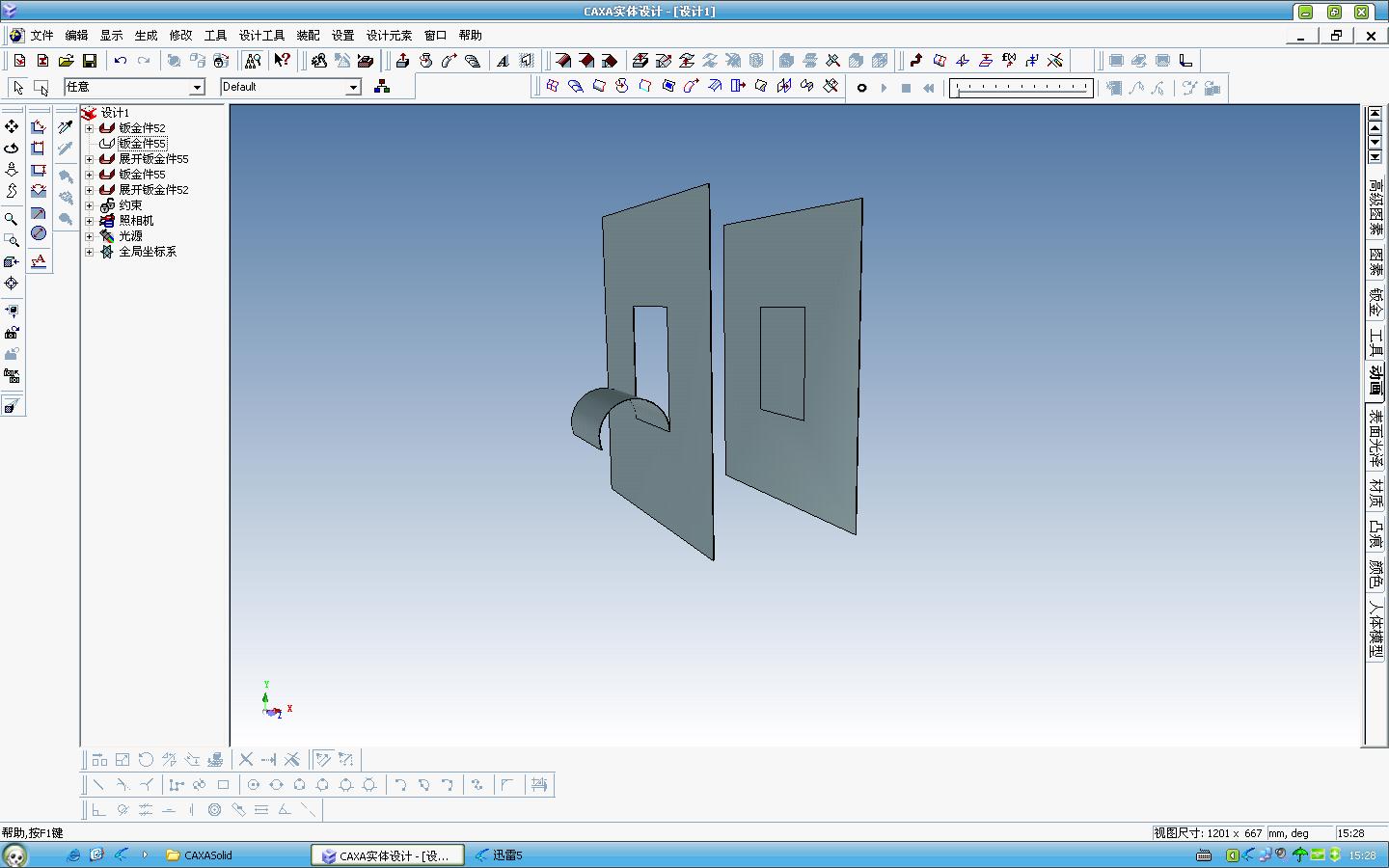Viewport: 1389px width, 868px height.
Task: Click the f(x) parameter table icon
Action: [1008, 61]
